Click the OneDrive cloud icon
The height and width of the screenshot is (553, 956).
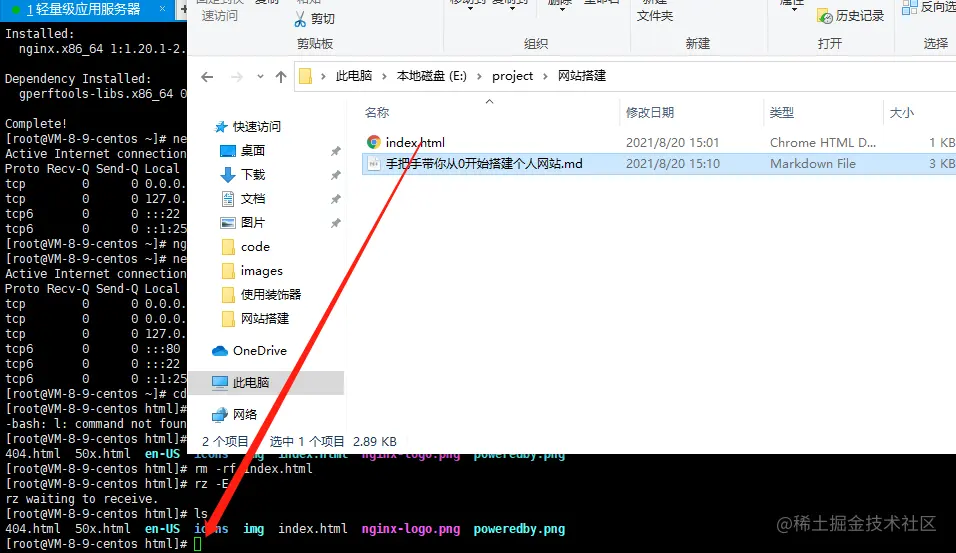point(219,351)
